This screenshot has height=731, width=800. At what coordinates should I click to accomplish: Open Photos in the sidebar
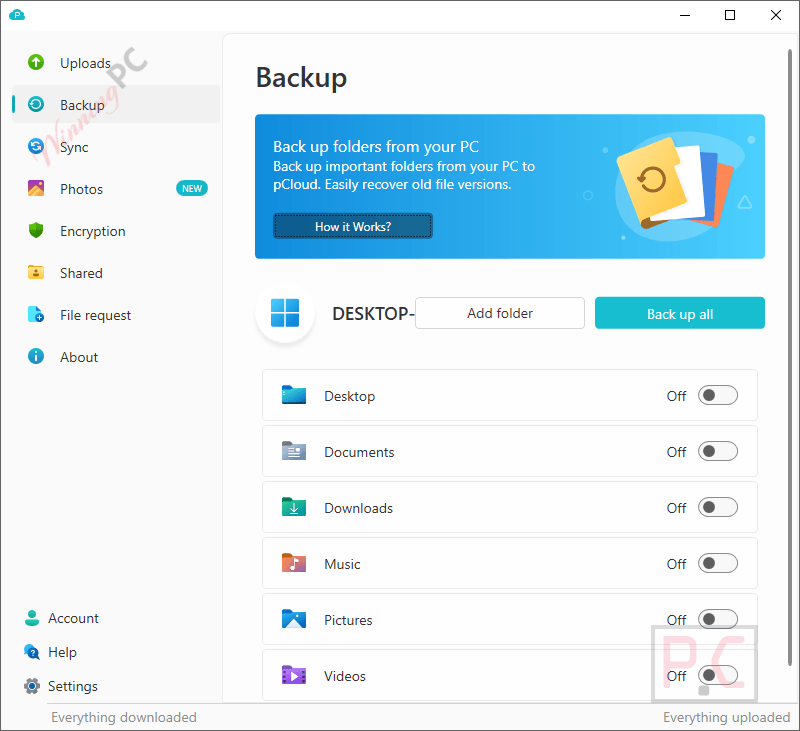coord(116,188)
